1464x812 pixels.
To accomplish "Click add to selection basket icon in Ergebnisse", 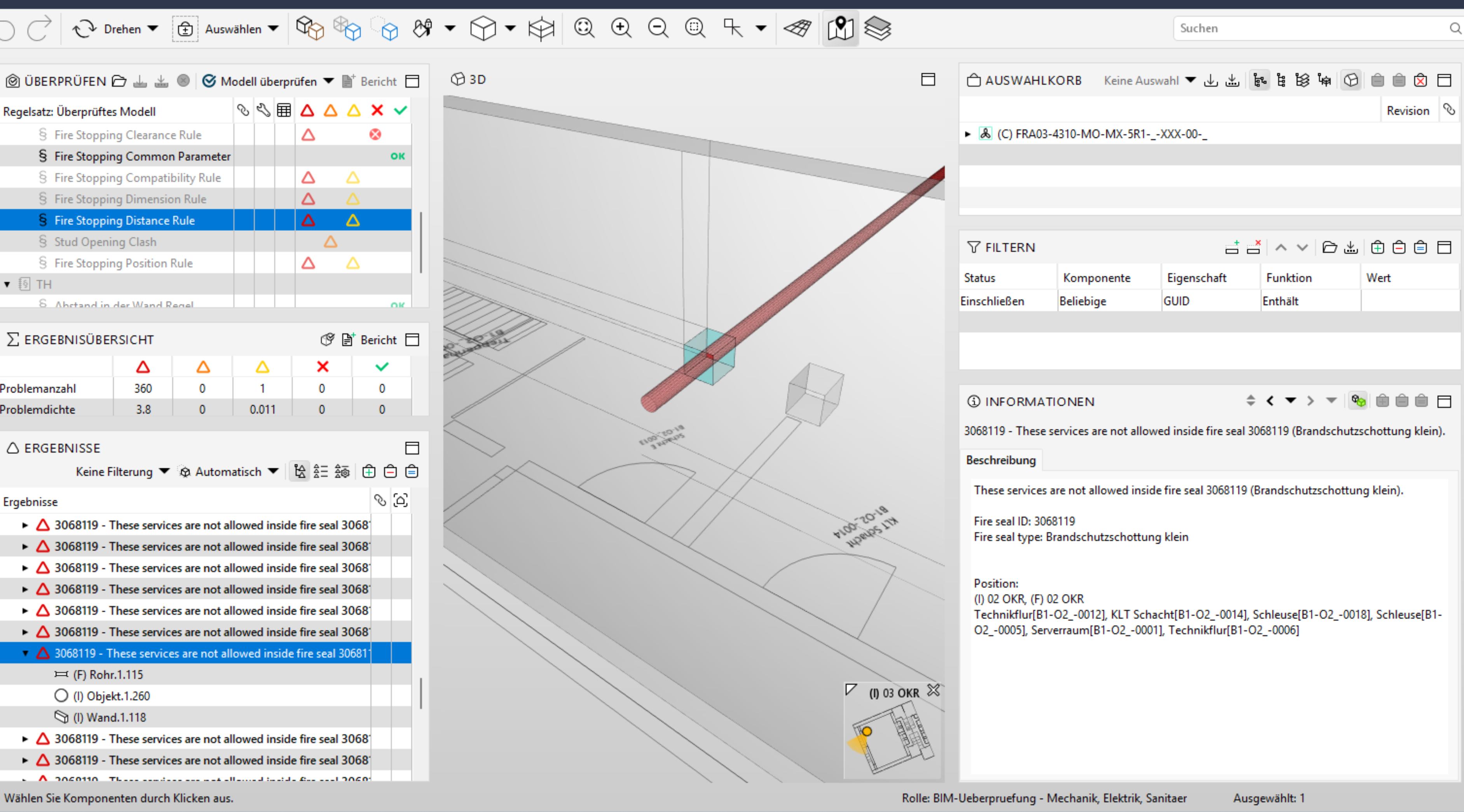I will click(369, 471).
